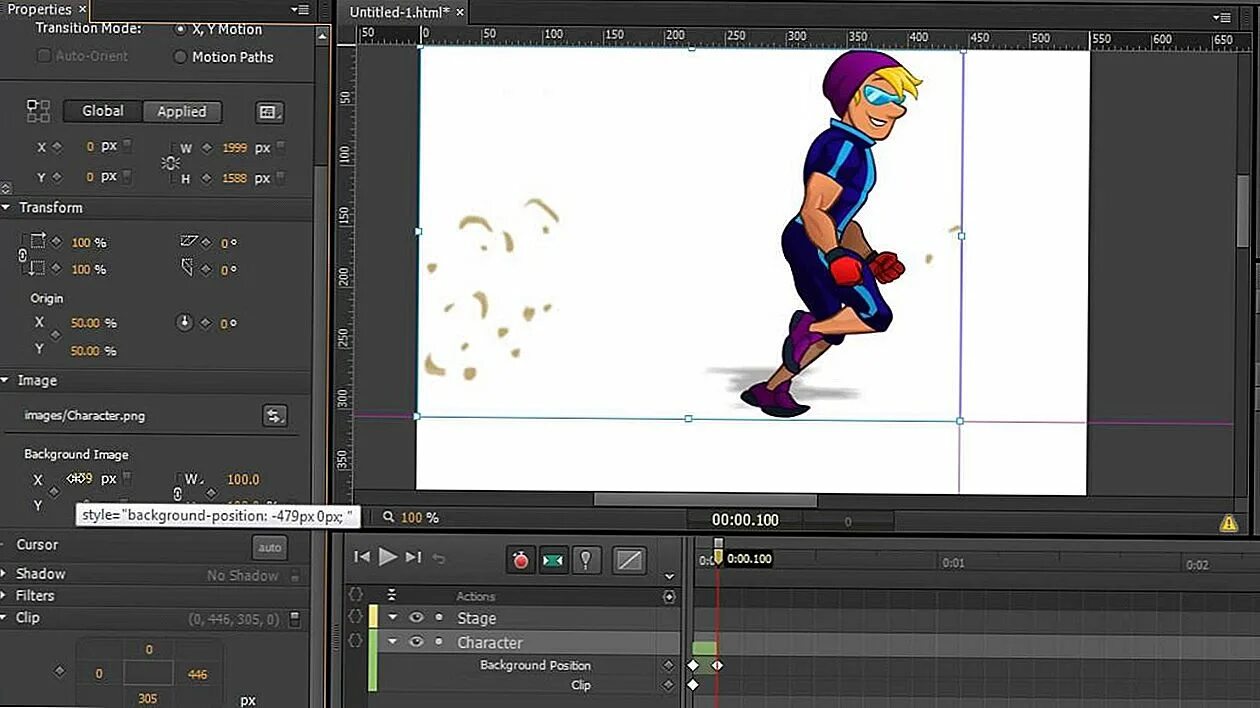Toggle the Pin playhead button
Viewport: 1260px width, 708px height.
tap(586, 560)
